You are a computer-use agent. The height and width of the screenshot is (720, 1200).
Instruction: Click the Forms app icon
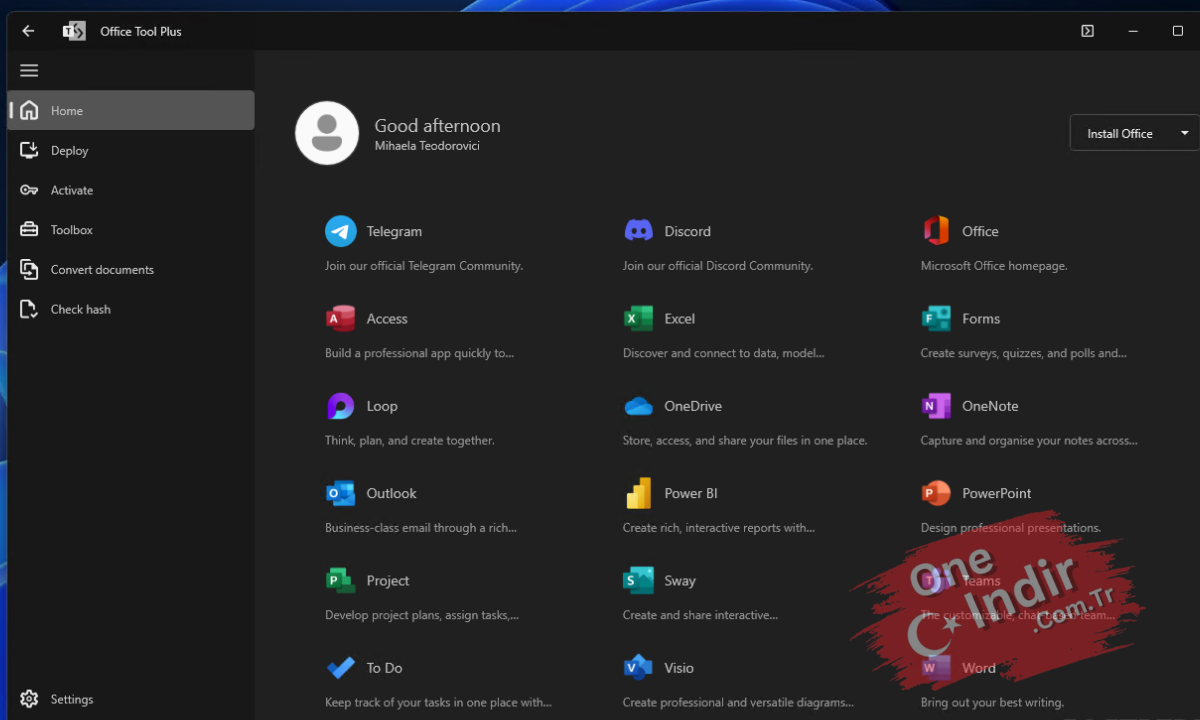coord(936,318)
